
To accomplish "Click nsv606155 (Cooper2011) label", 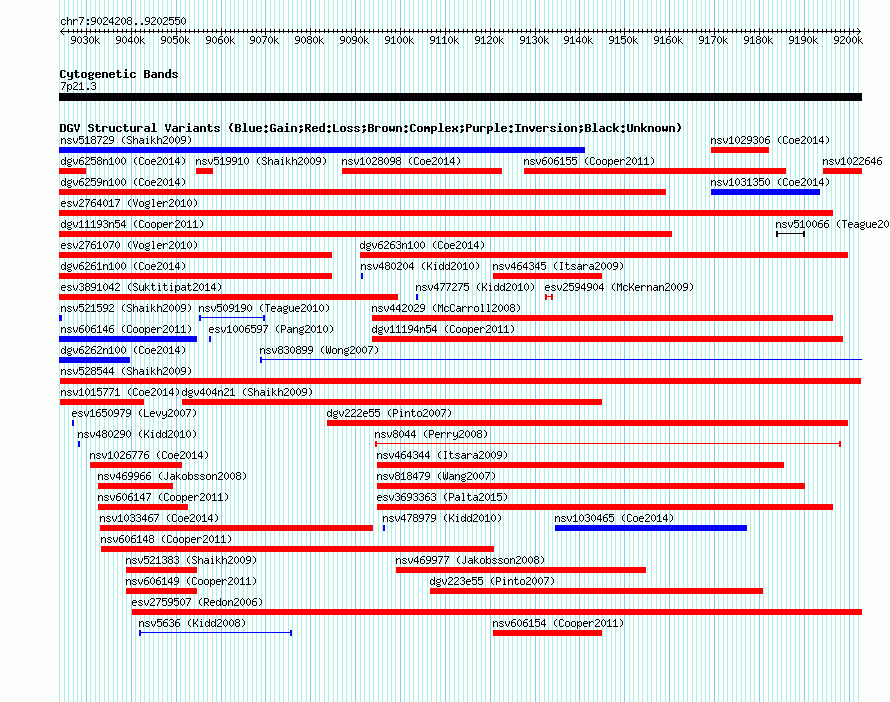I will (589, 161).
